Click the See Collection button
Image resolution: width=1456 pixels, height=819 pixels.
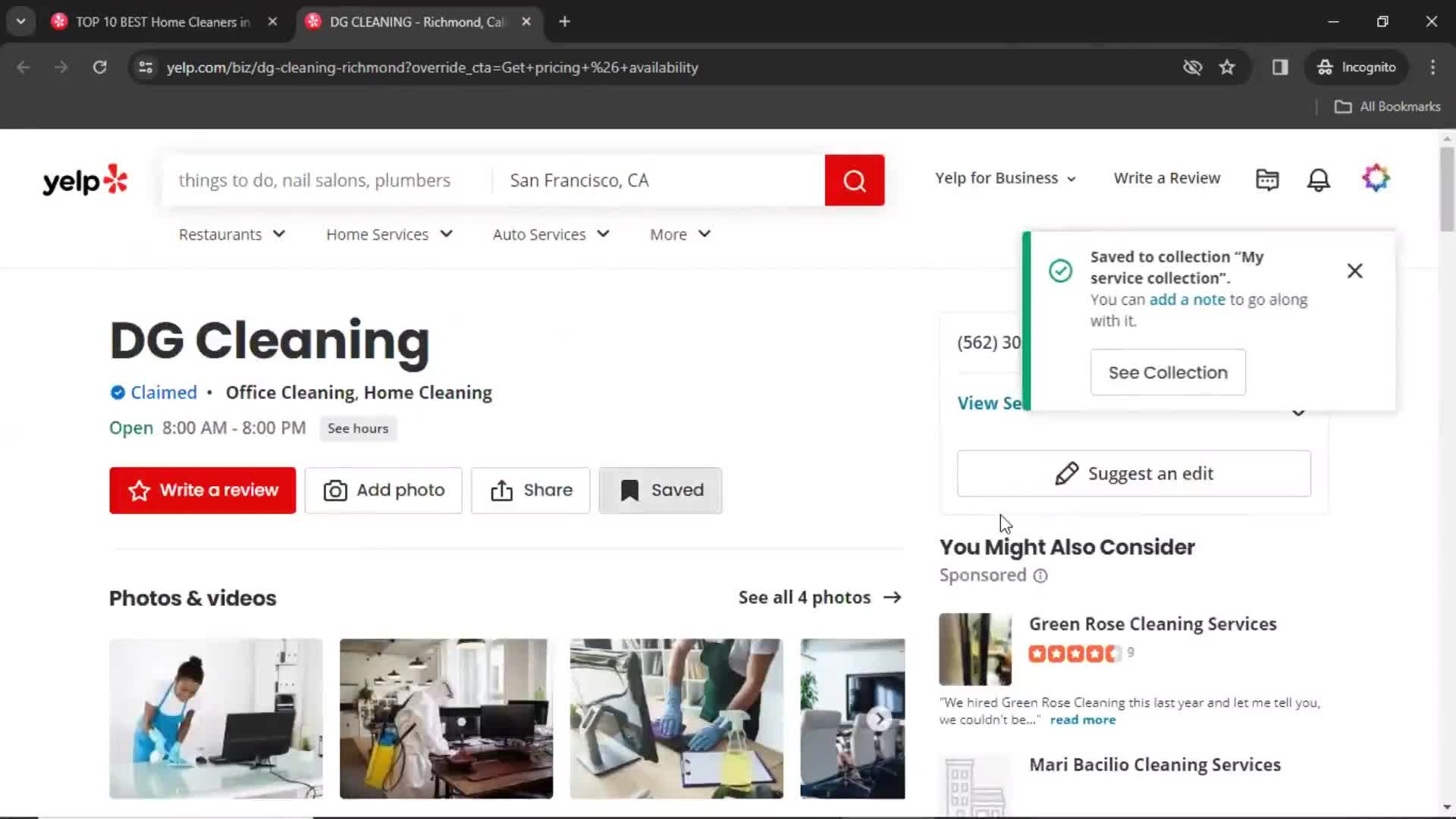click(1168, 372)
